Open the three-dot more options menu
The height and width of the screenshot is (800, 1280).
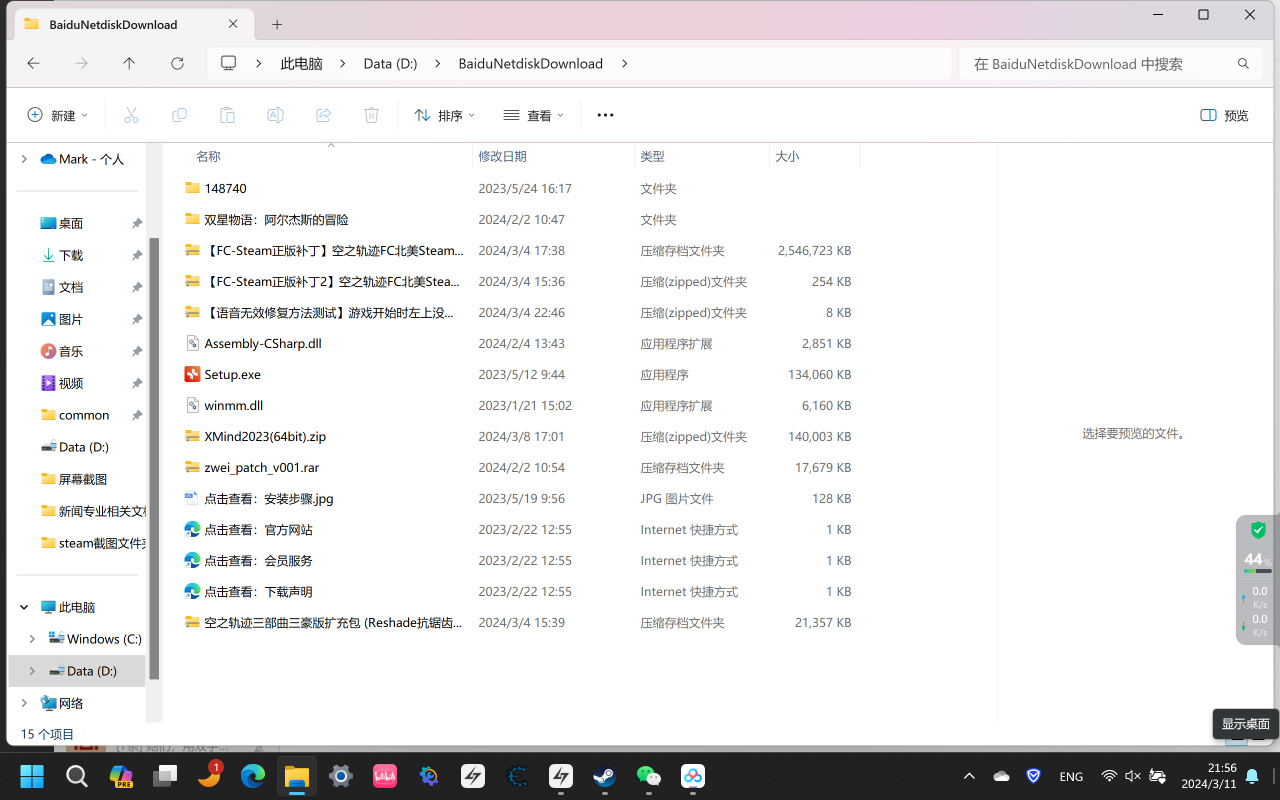point(605,115)
